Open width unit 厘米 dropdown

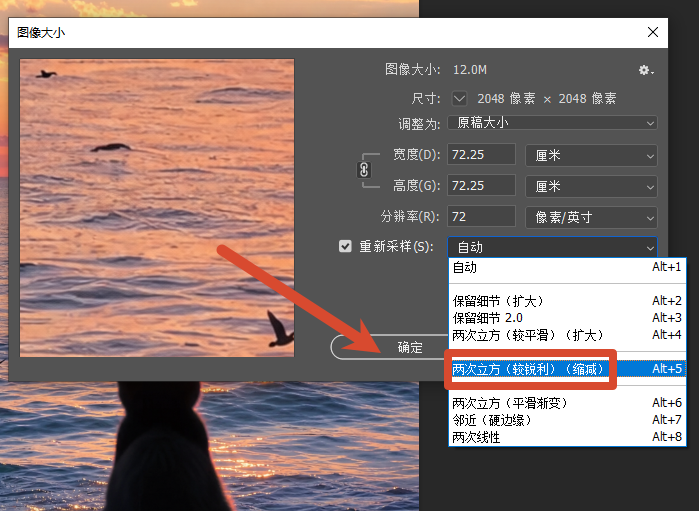591,156
